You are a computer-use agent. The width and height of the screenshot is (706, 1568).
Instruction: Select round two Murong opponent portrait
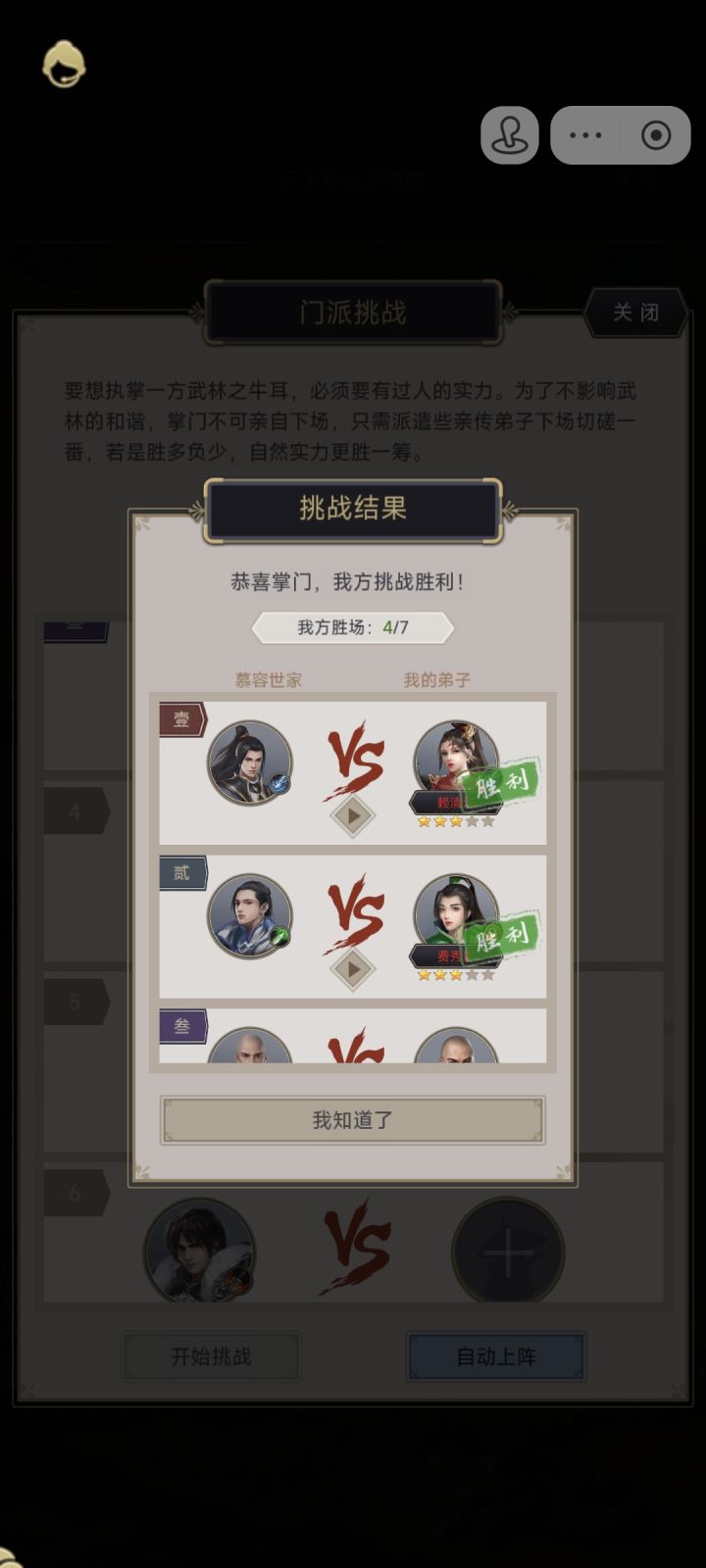pos(249,916)
